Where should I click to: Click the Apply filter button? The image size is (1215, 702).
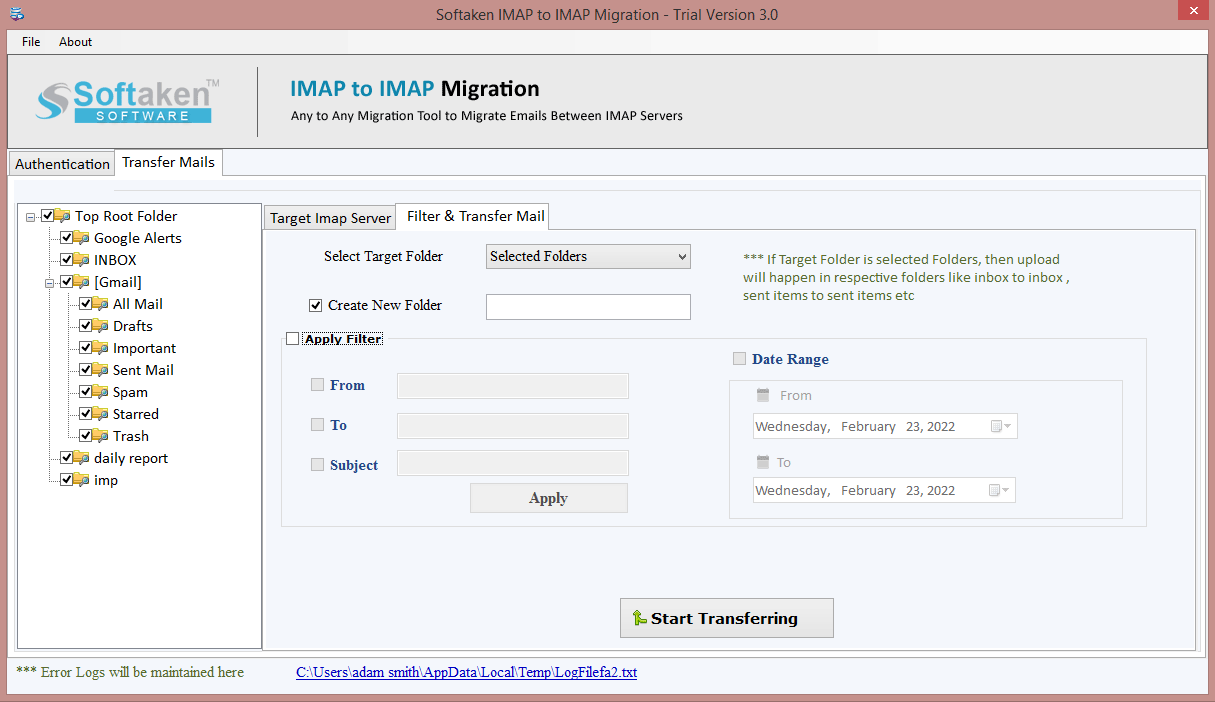(549, 498)
